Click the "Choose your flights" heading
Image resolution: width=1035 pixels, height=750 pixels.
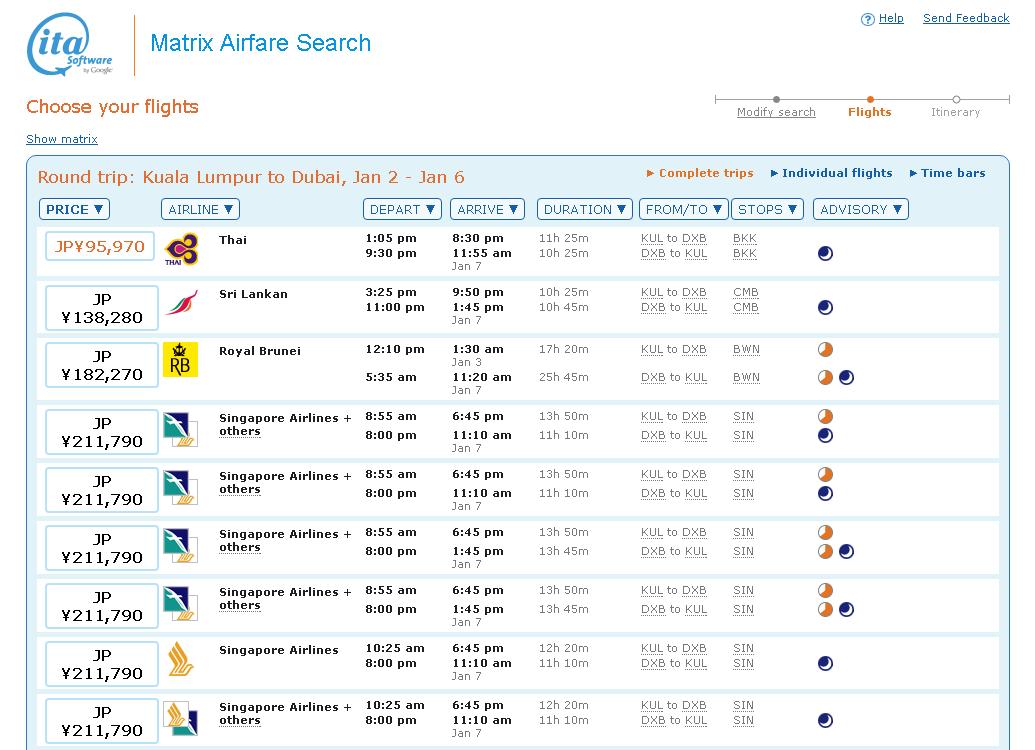click(112, 107)
